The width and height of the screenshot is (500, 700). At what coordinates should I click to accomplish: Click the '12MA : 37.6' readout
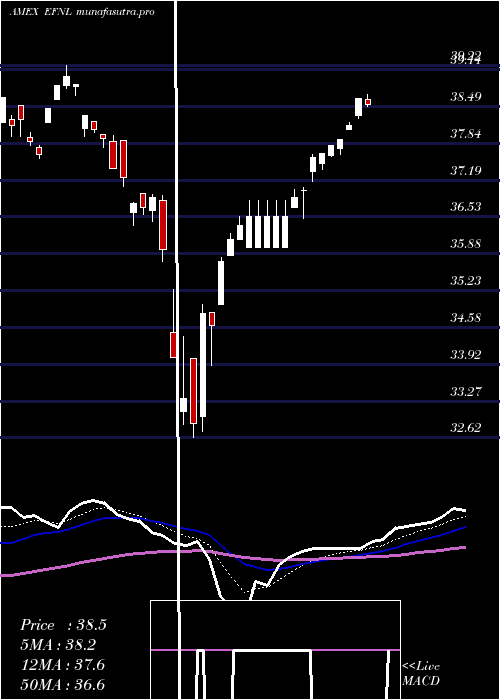click(x=63, y=665)
